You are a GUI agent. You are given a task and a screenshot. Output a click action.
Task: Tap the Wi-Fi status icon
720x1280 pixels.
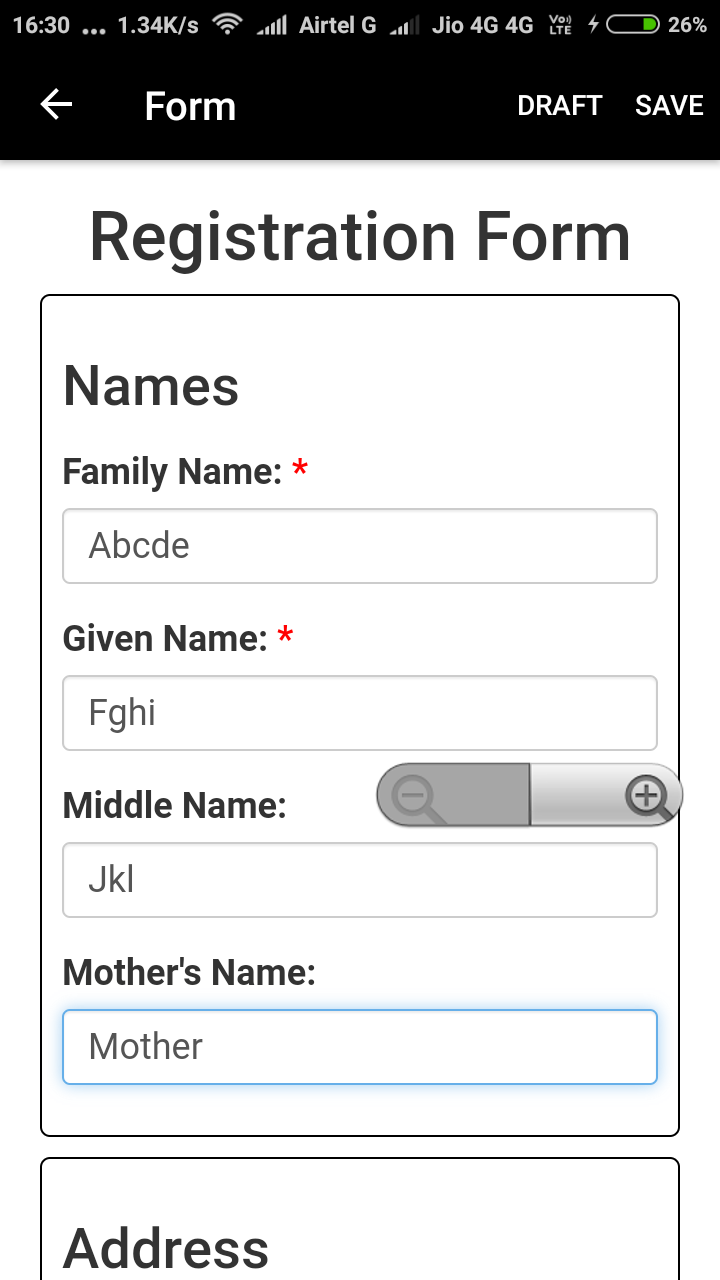pos(229,25)
